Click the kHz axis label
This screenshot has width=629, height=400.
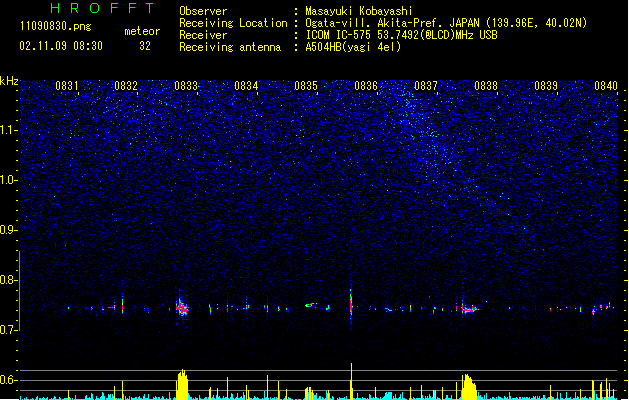point(9,81)
